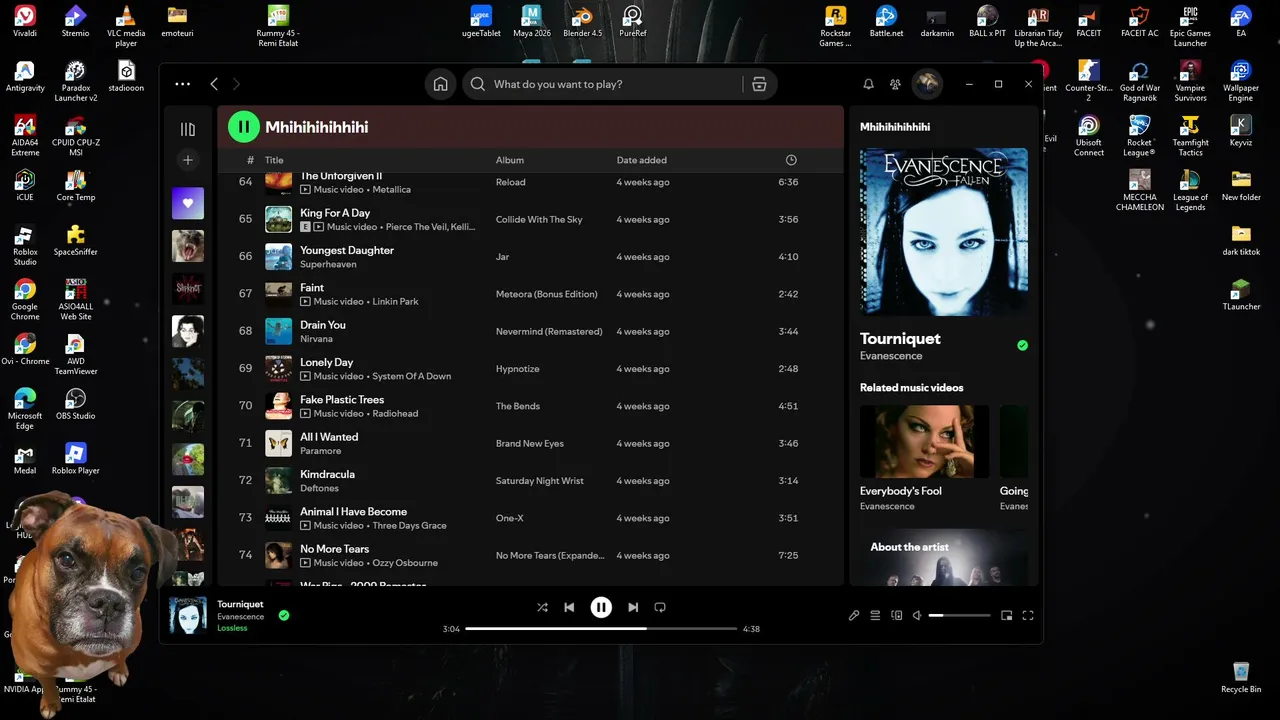Toggle the green saved checkmark in the player bar

284,616
